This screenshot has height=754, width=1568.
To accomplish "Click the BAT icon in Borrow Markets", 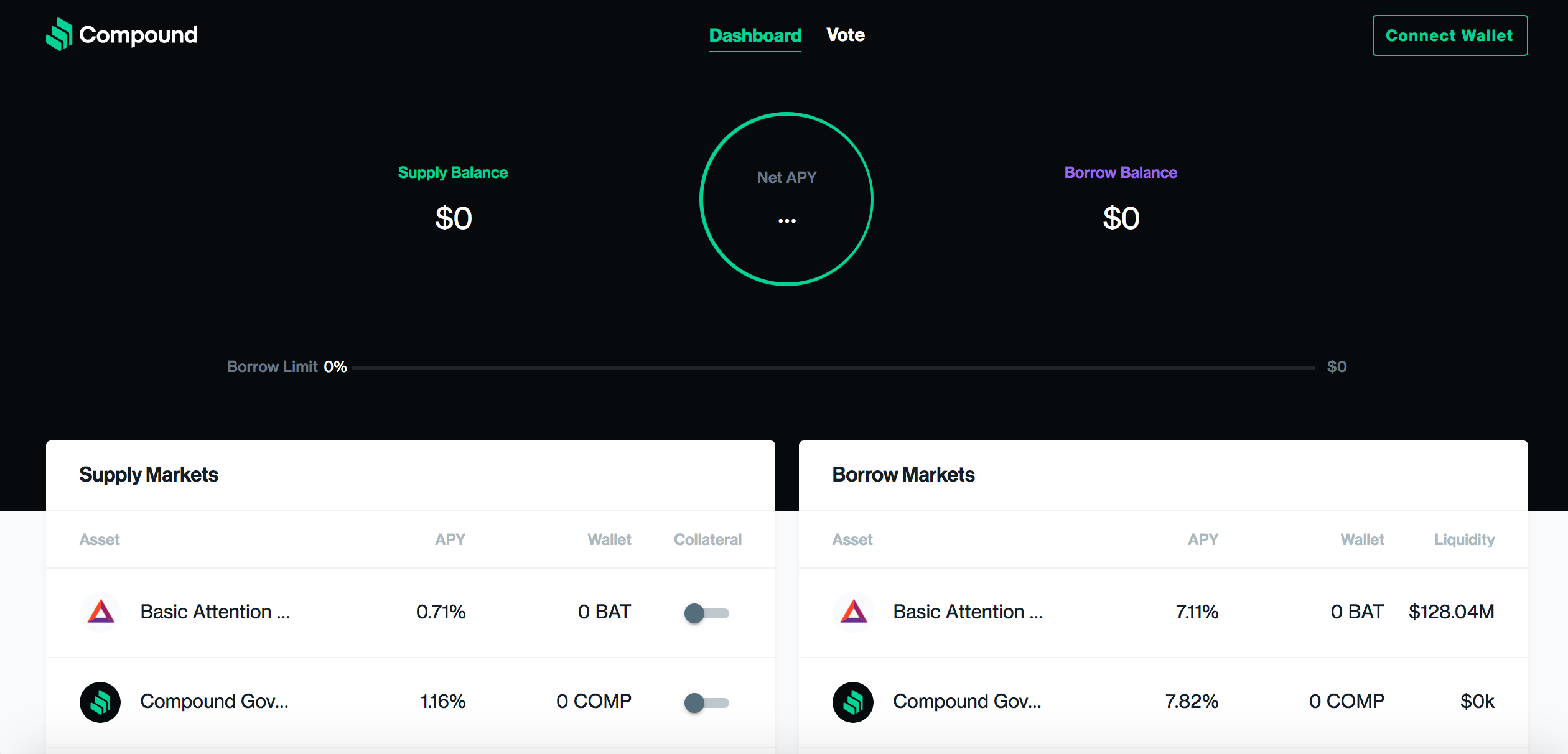I will [853, 612].
